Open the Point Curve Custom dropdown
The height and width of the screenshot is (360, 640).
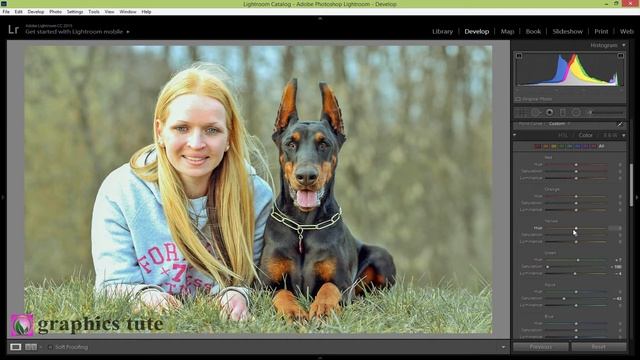559,124
